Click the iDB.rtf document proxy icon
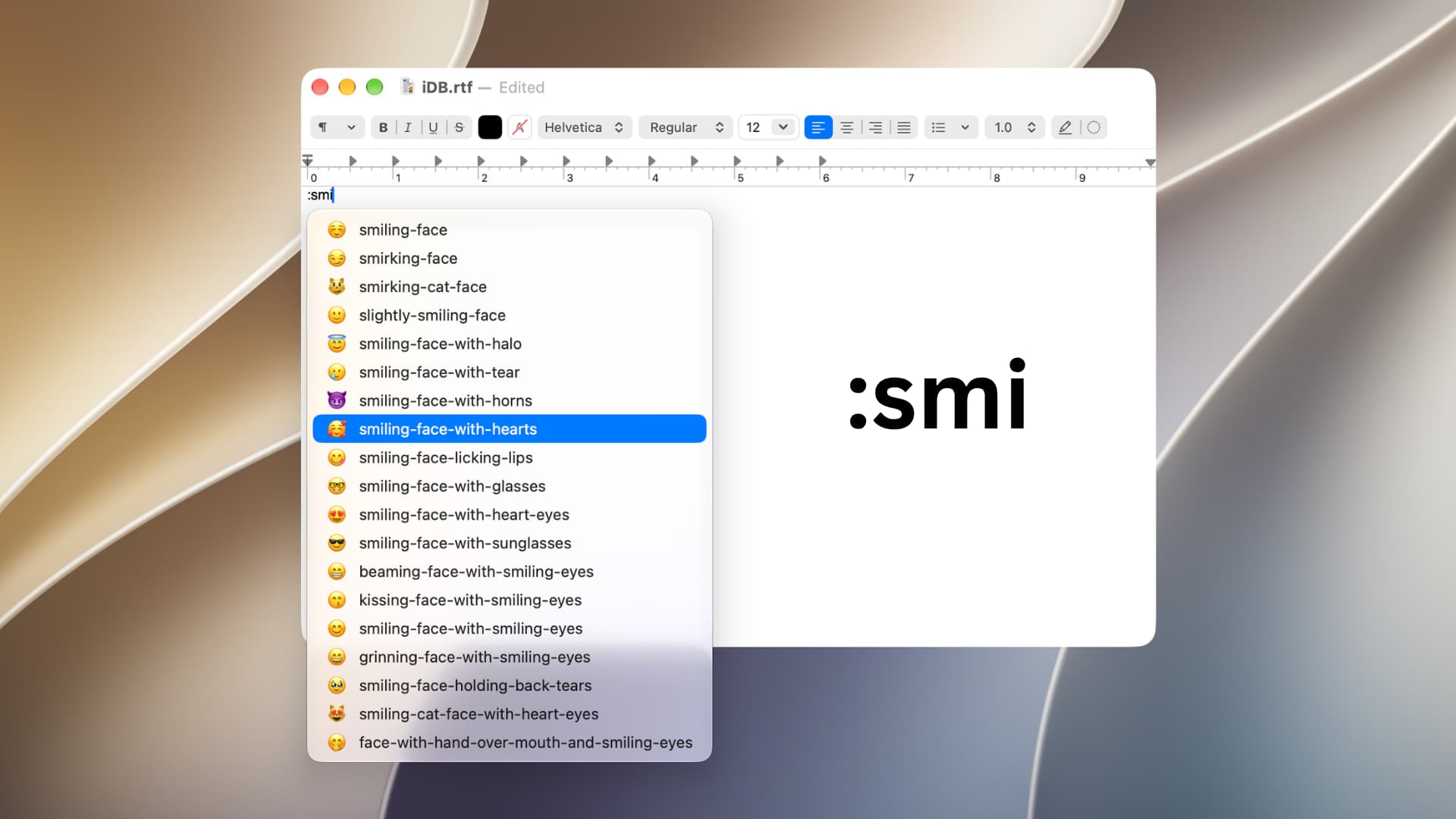Viewport: 1456px width, 819px height. click(407, 87)
